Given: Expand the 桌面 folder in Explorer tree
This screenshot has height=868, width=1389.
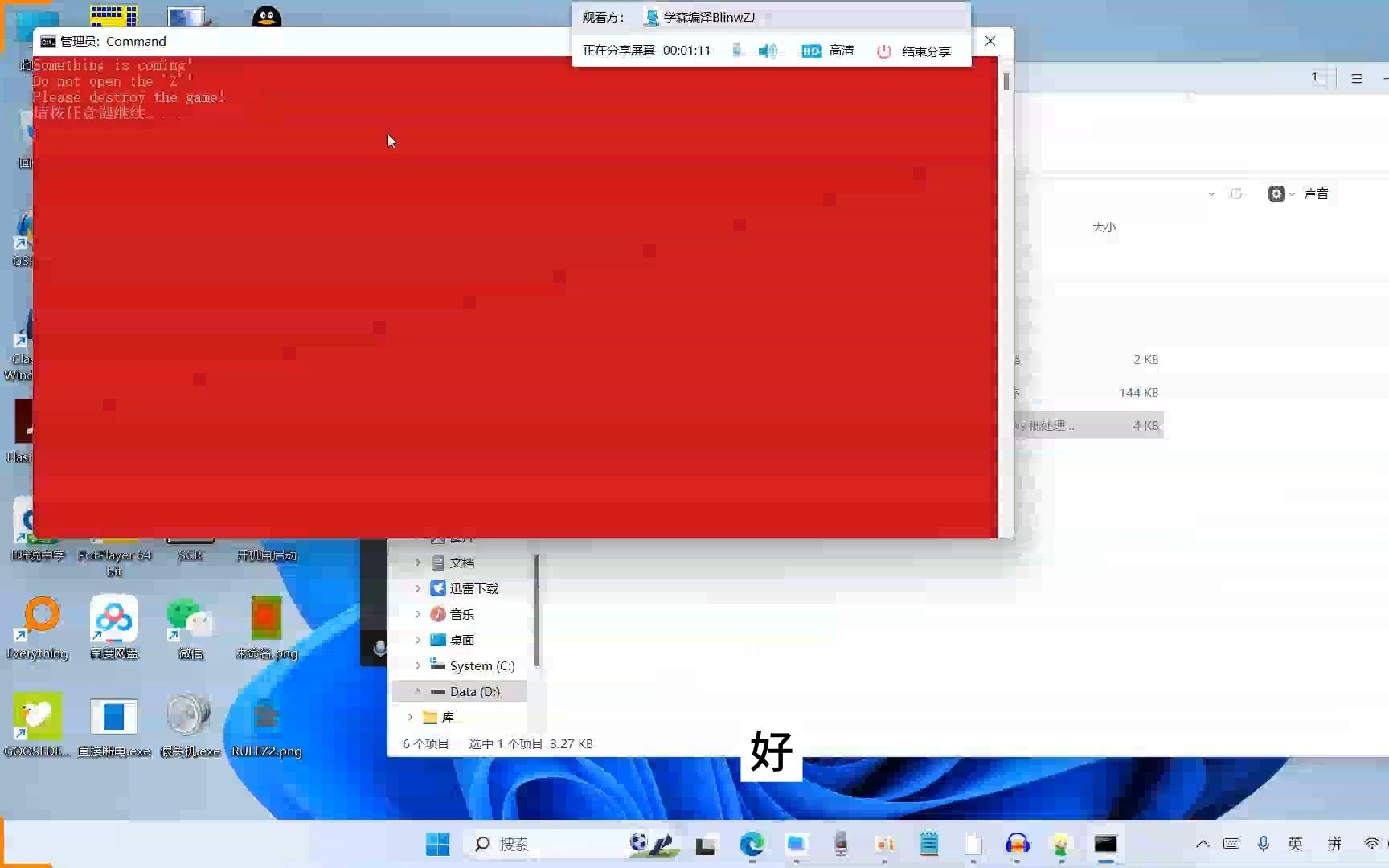Looking at the screenshot, I should [x=418, y=640].
